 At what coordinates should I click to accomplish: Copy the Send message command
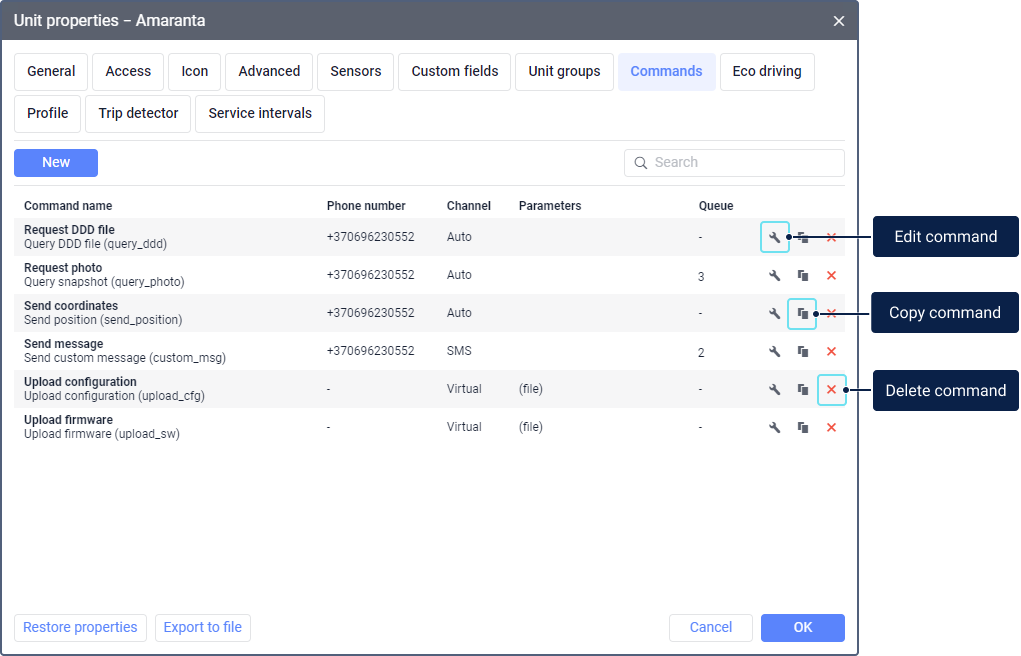coord(802,351)
